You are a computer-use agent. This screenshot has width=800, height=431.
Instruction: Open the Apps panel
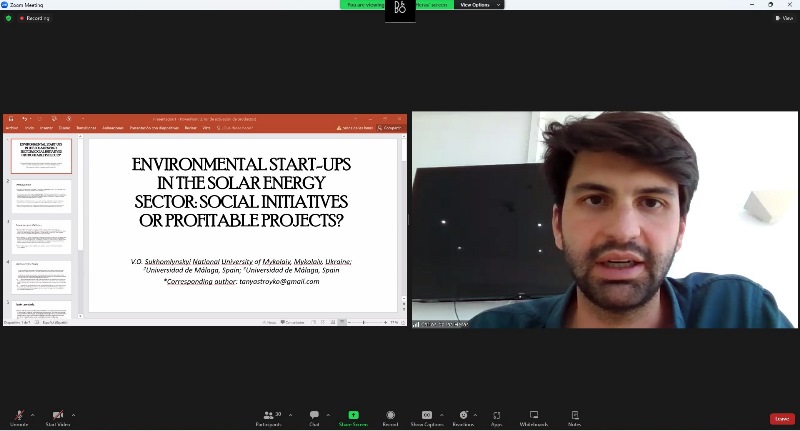497,416
